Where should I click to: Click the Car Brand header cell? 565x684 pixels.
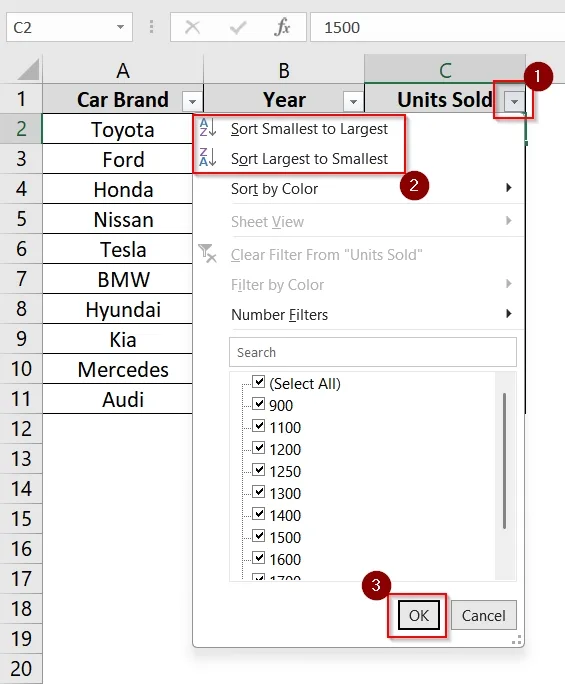click(123, 99)
